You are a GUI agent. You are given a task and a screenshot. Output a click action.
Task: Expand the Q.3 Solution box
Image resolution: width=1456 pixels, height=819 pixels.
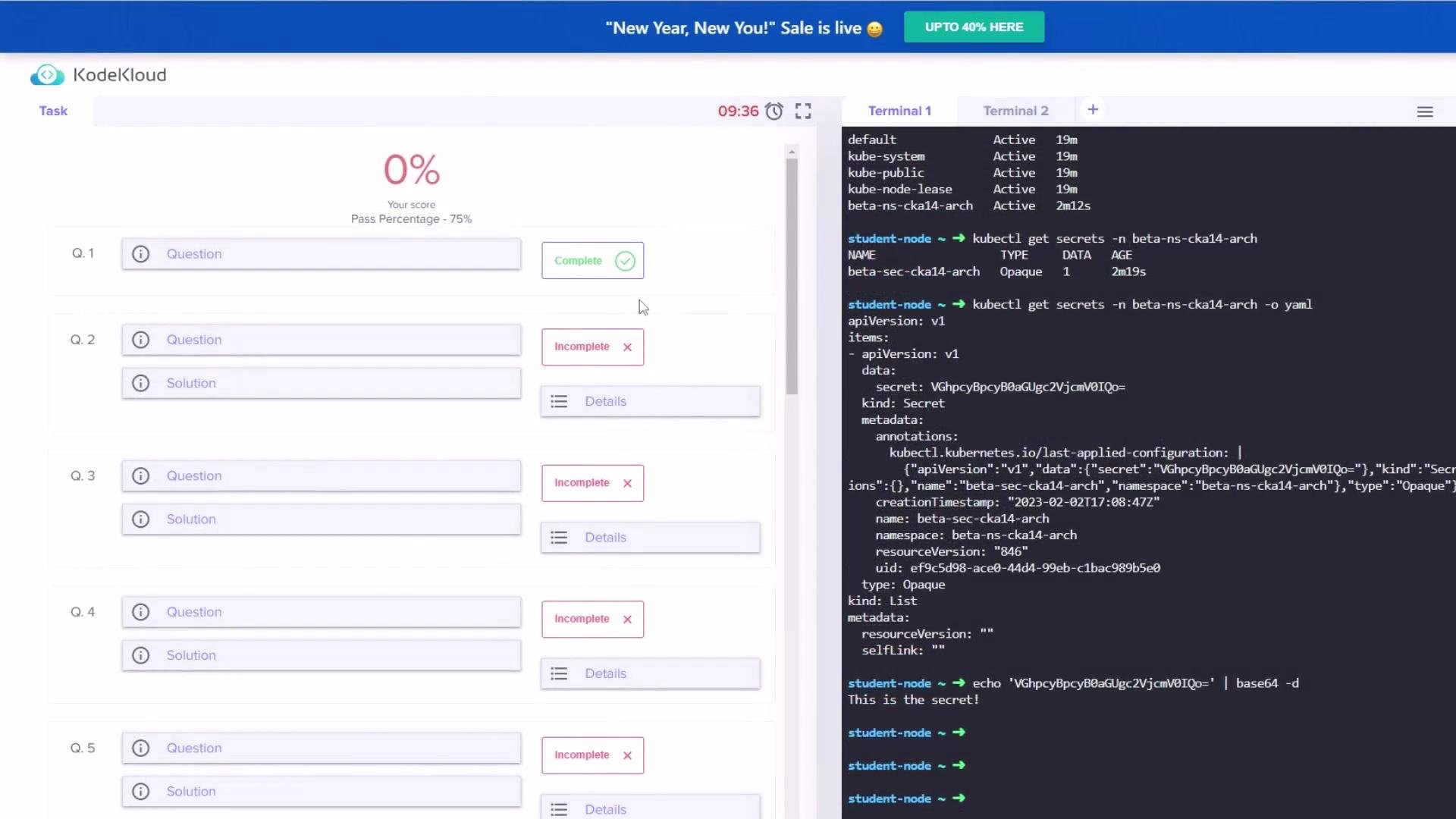click(322, 519)
